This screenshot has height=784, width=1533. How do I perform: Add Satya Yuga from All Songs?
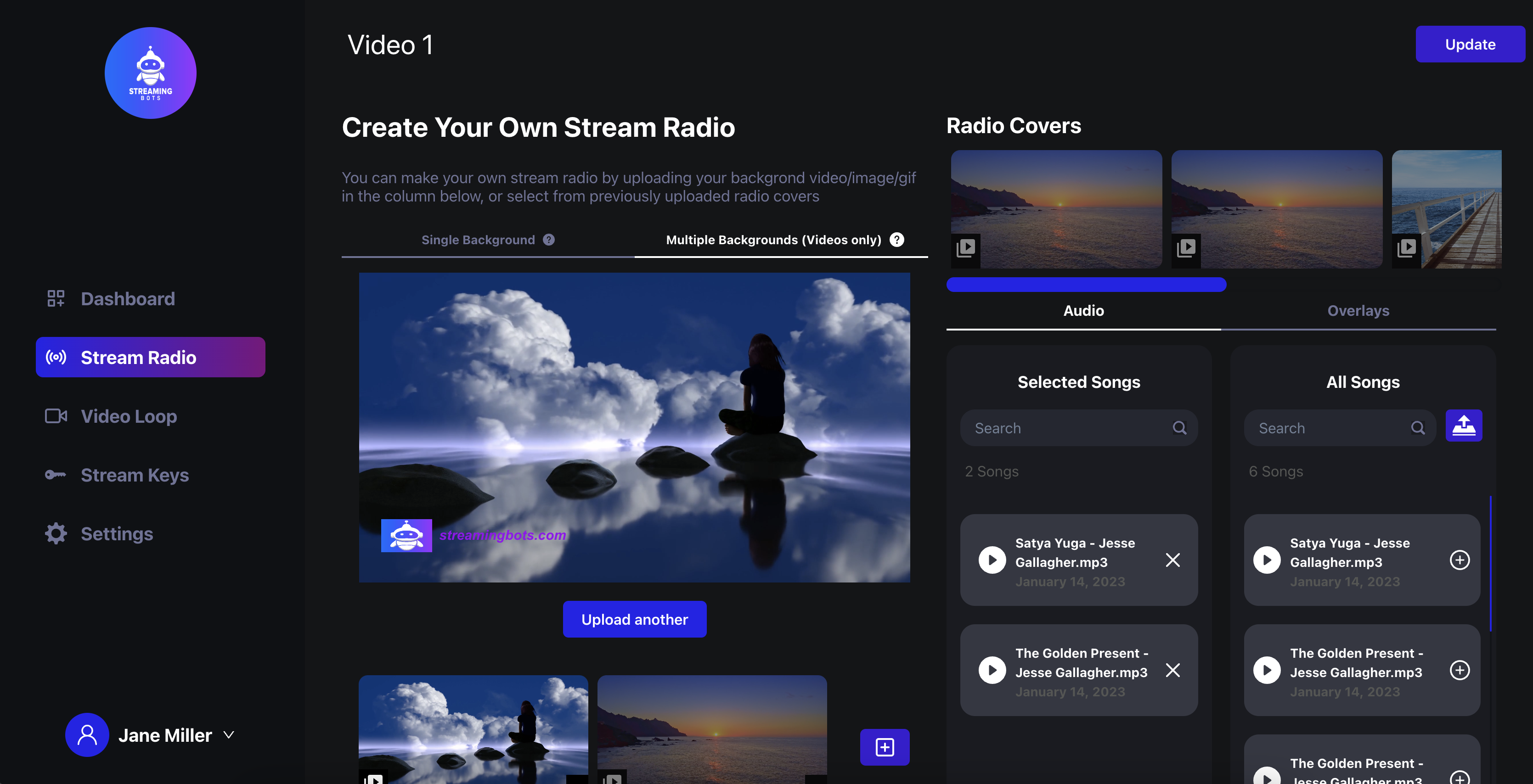tap(1459, 560)
